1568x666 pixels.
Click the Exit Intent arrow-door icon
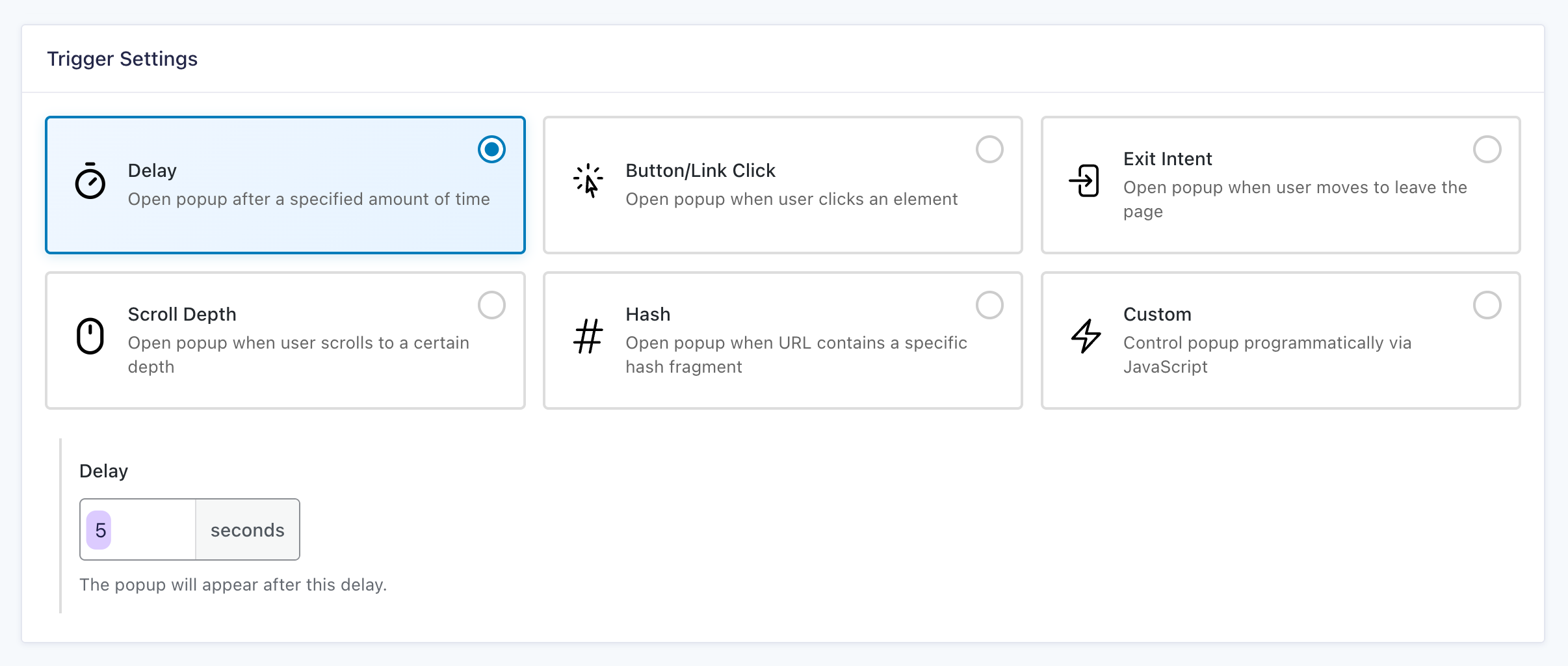[1084, 181]
